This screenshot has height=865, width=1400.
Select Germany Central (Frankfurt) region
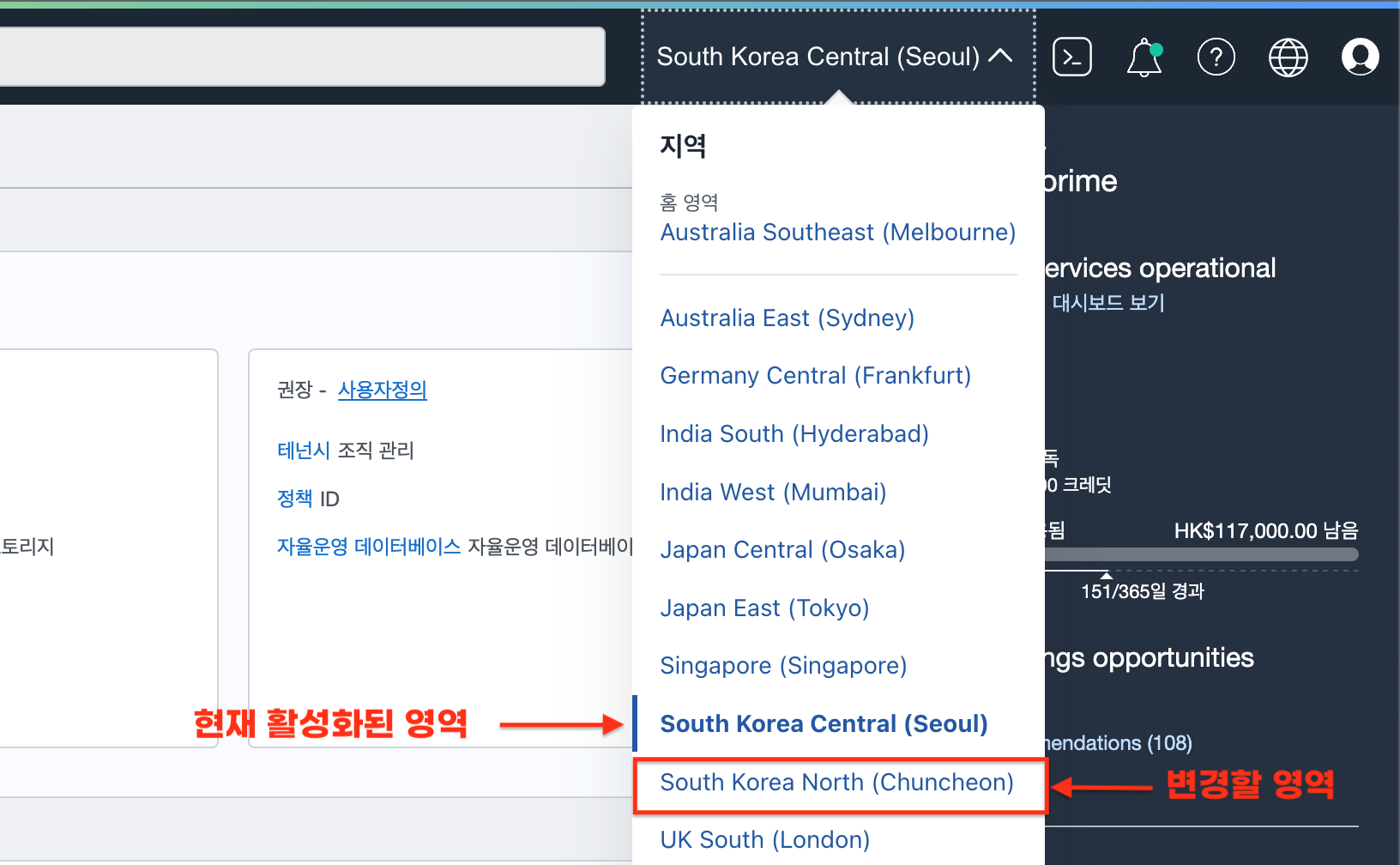(816, 376)
